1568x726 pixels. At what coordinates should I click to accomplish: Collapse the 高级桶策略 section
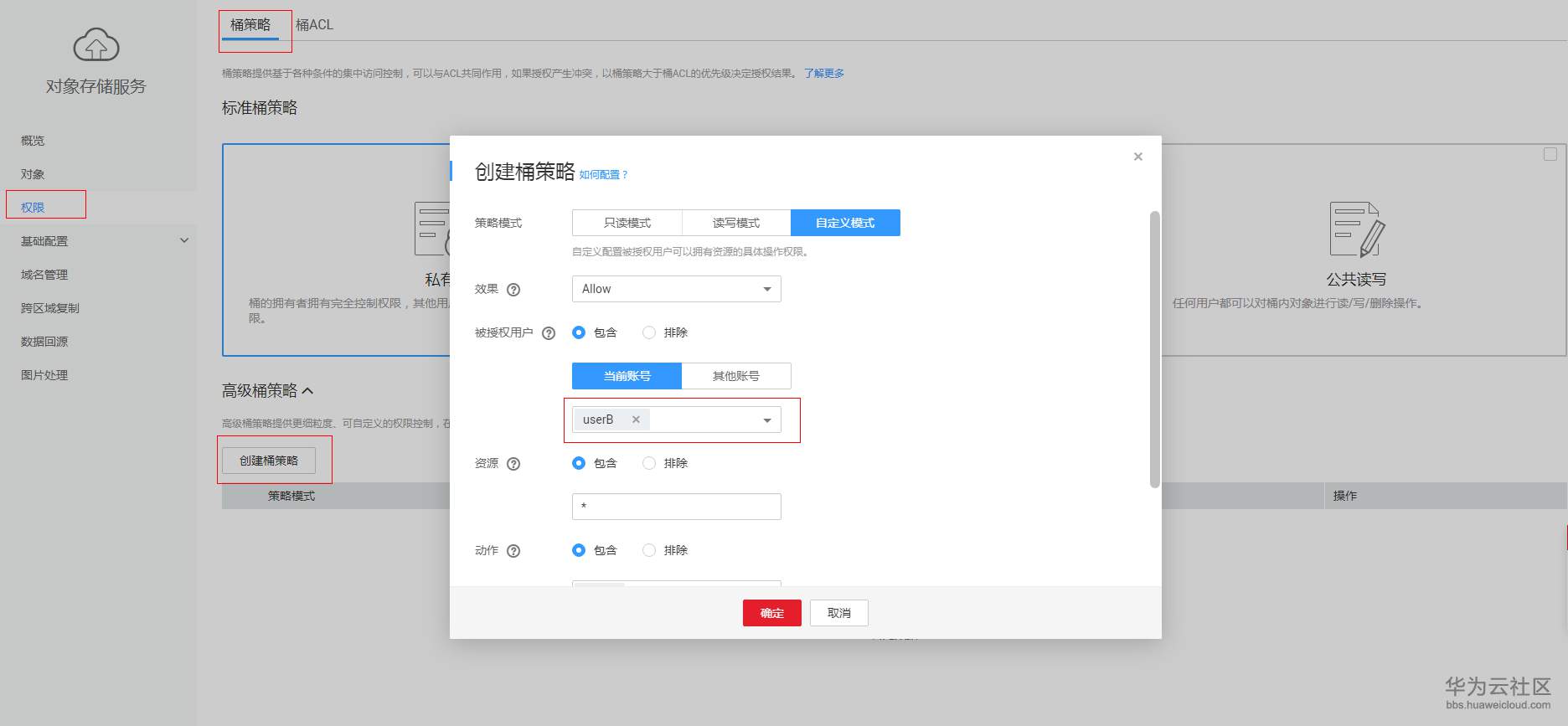pos(307,391)
